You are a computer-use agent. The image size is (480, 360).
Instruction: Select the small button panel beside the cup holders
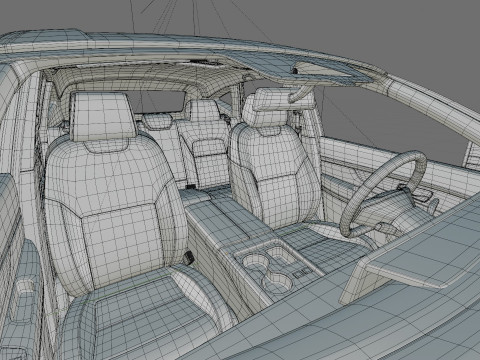[302, 274]
